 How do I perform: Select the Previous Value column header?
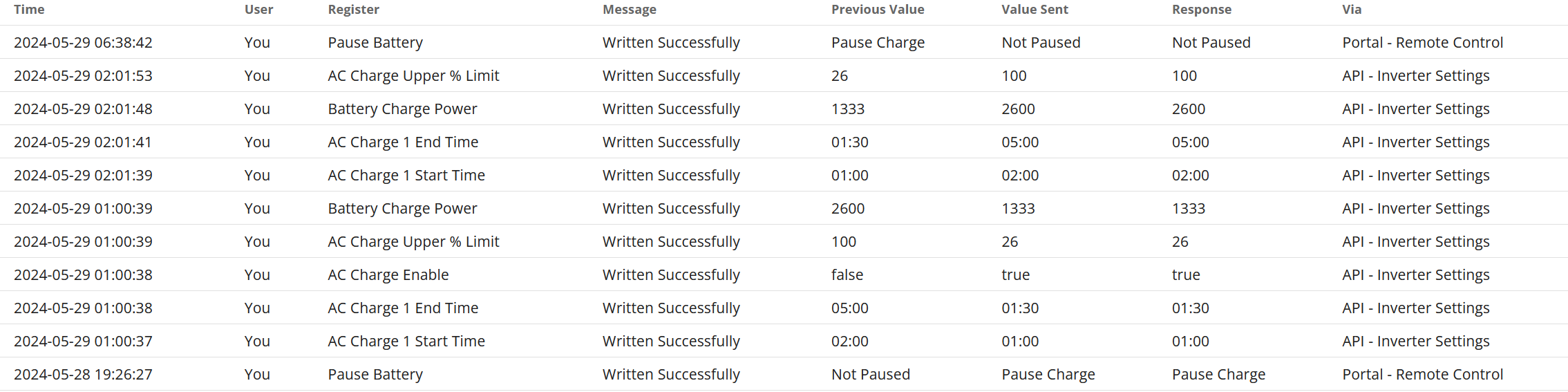(878, 10)
